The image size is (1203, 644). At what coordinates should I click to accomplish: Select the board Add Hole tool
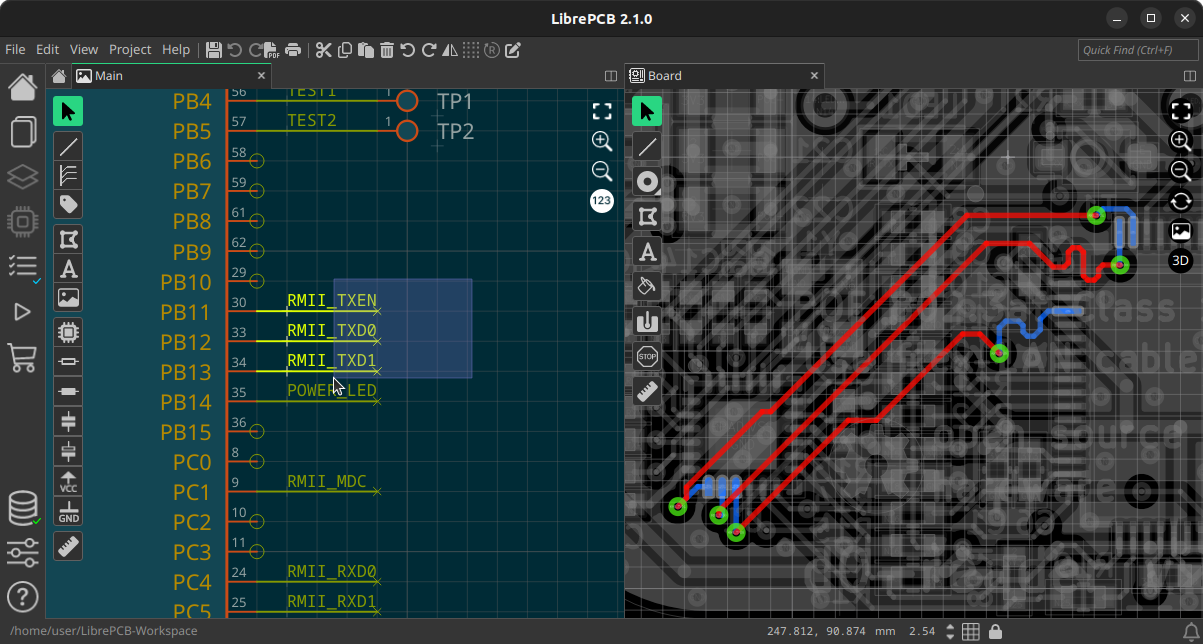tap(647, 321)
